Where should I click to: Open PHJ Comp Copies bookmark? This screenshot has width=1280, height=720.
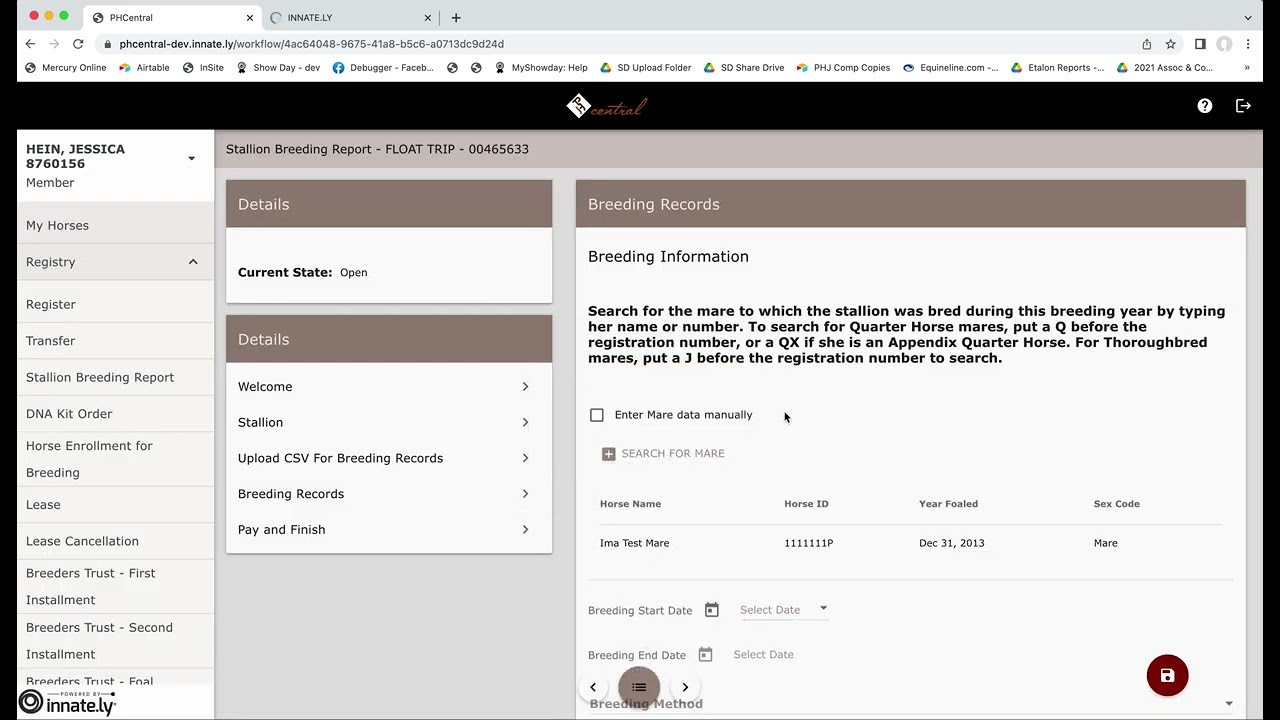coord(843,68)
